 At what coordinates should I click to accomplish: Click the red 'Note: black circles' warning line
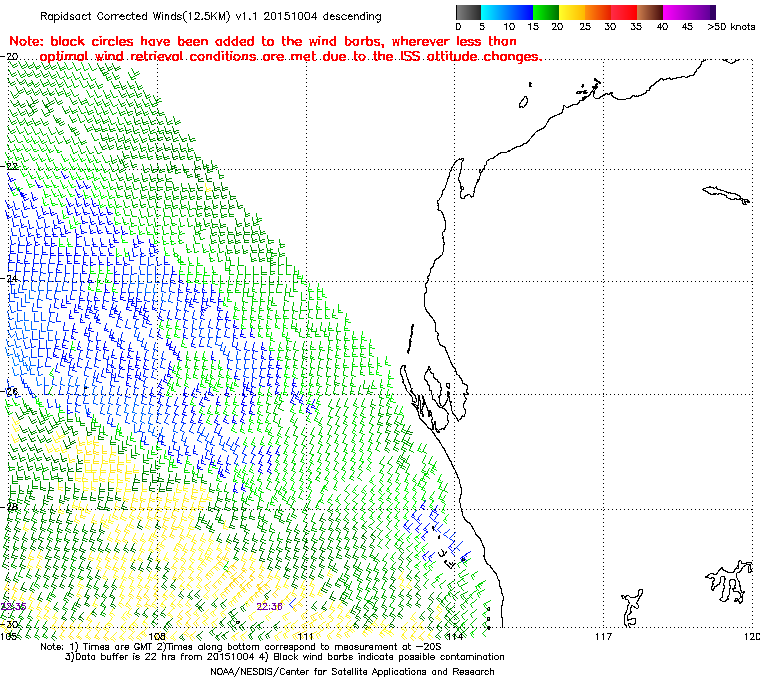[263, 41]
